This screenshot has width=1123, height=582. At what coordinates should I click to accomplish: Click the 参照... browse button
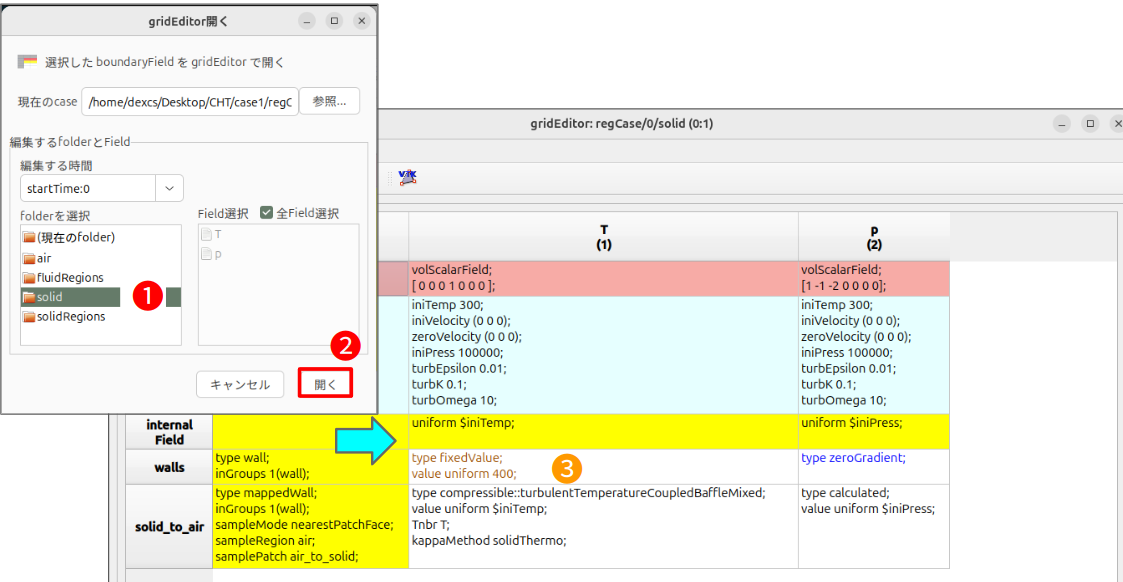click(x=329, y=101)
